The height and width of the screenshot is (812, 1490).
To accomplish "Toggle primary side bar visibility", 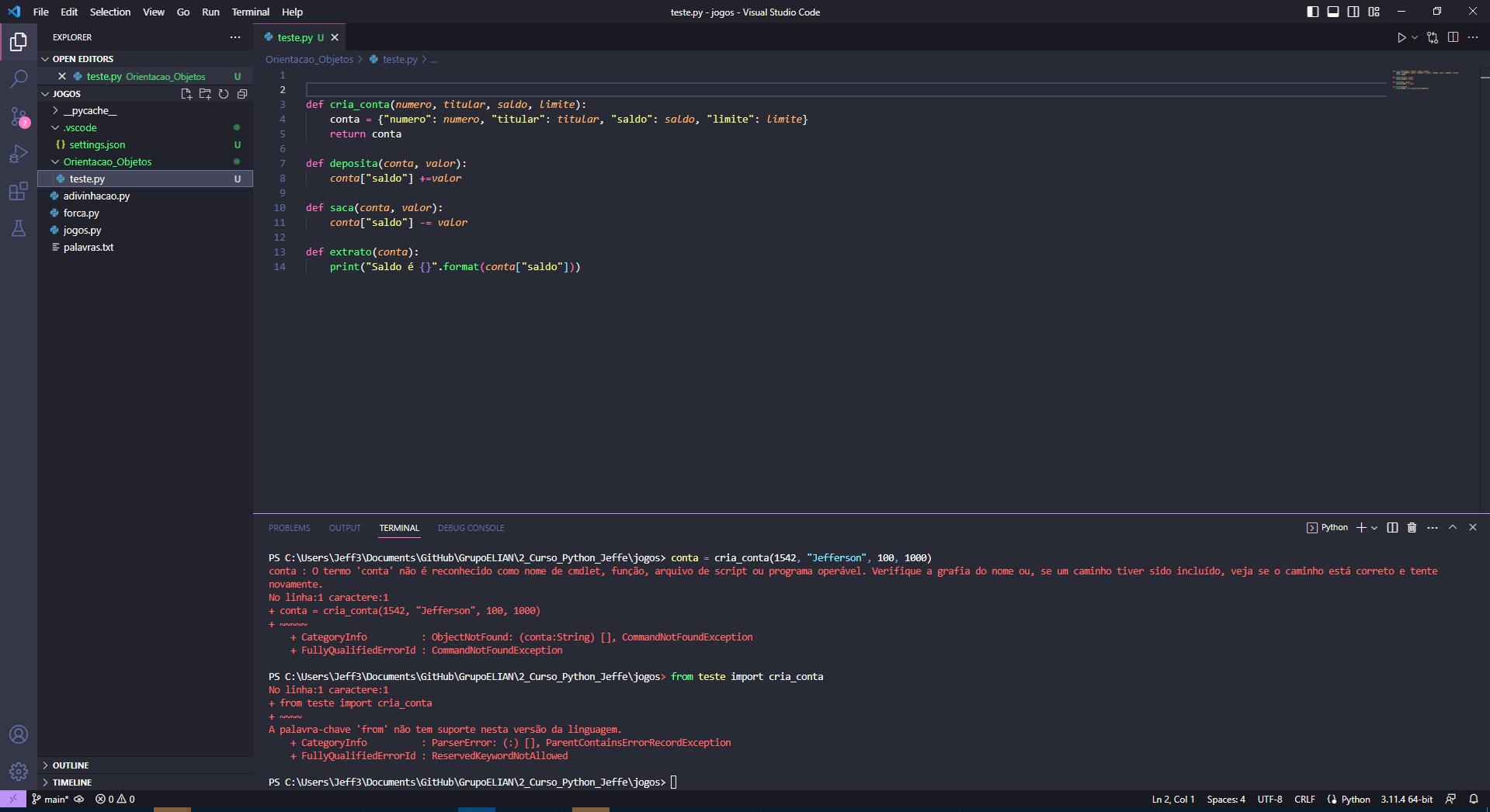I will (x=1313, y=12).
